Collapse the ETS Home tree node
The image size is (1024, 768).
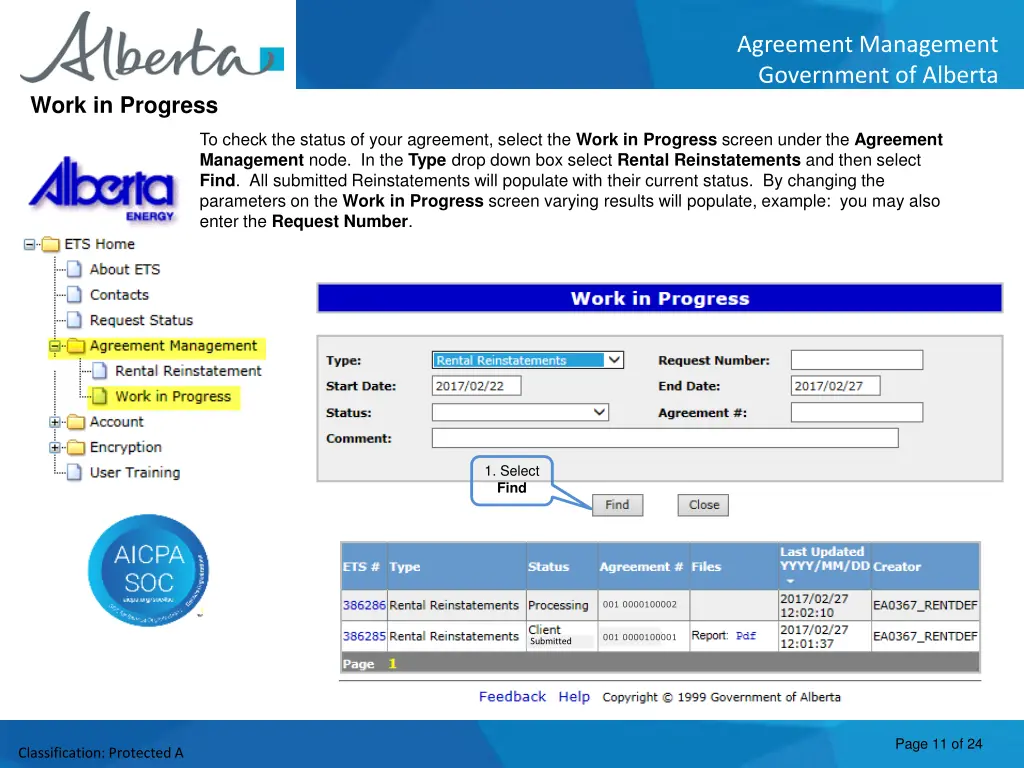(30, 244)
